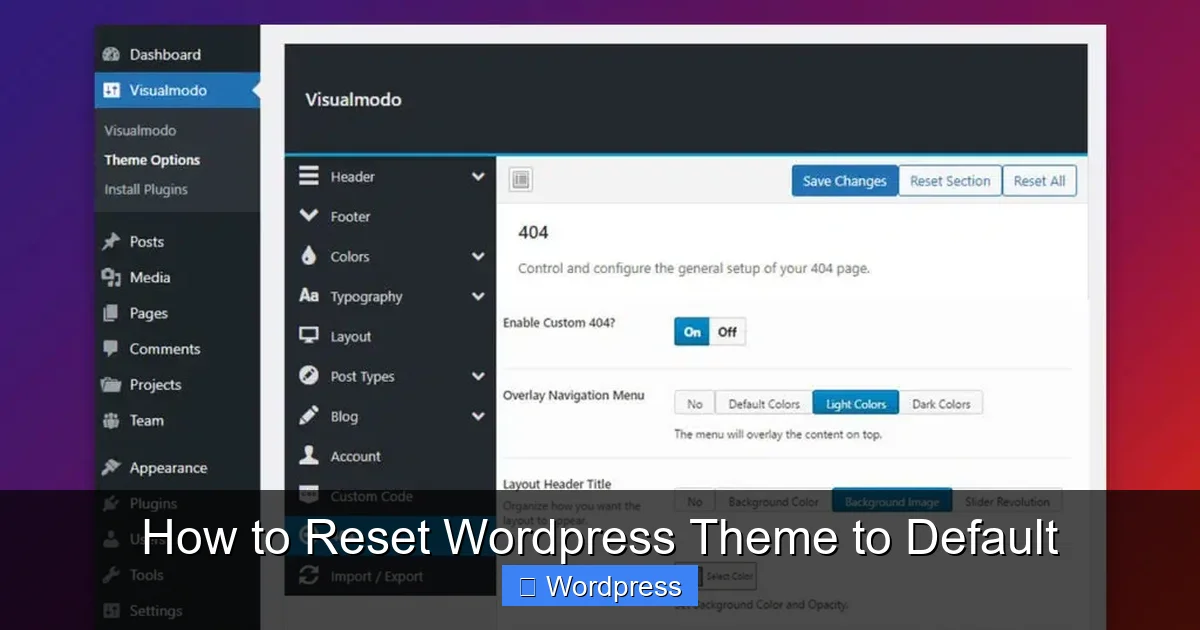
Task: Expand the Post Types section arrow
Action: [478, 377]
